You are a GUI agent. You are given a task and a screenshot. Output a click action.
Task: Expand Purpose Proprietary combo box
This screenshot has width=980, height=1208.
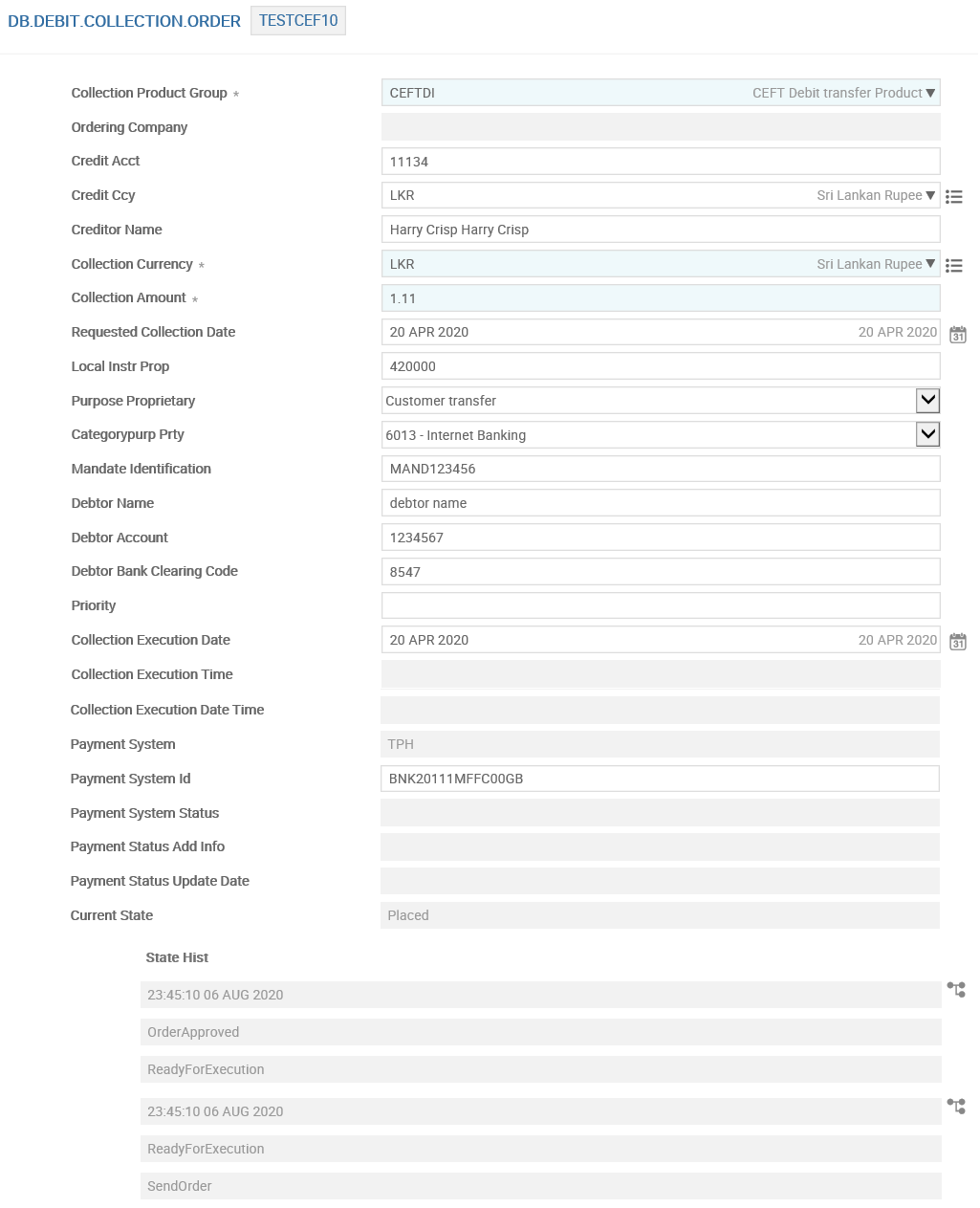point(927,400)
